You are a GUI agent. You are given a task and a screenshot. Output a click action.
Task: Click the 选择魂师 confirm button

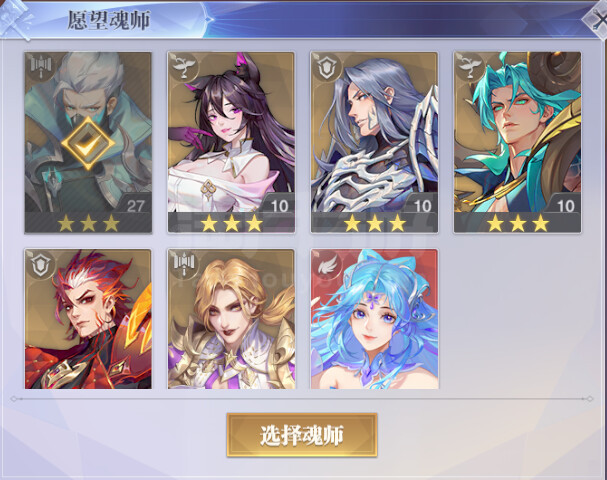click(x=302, y=435)
